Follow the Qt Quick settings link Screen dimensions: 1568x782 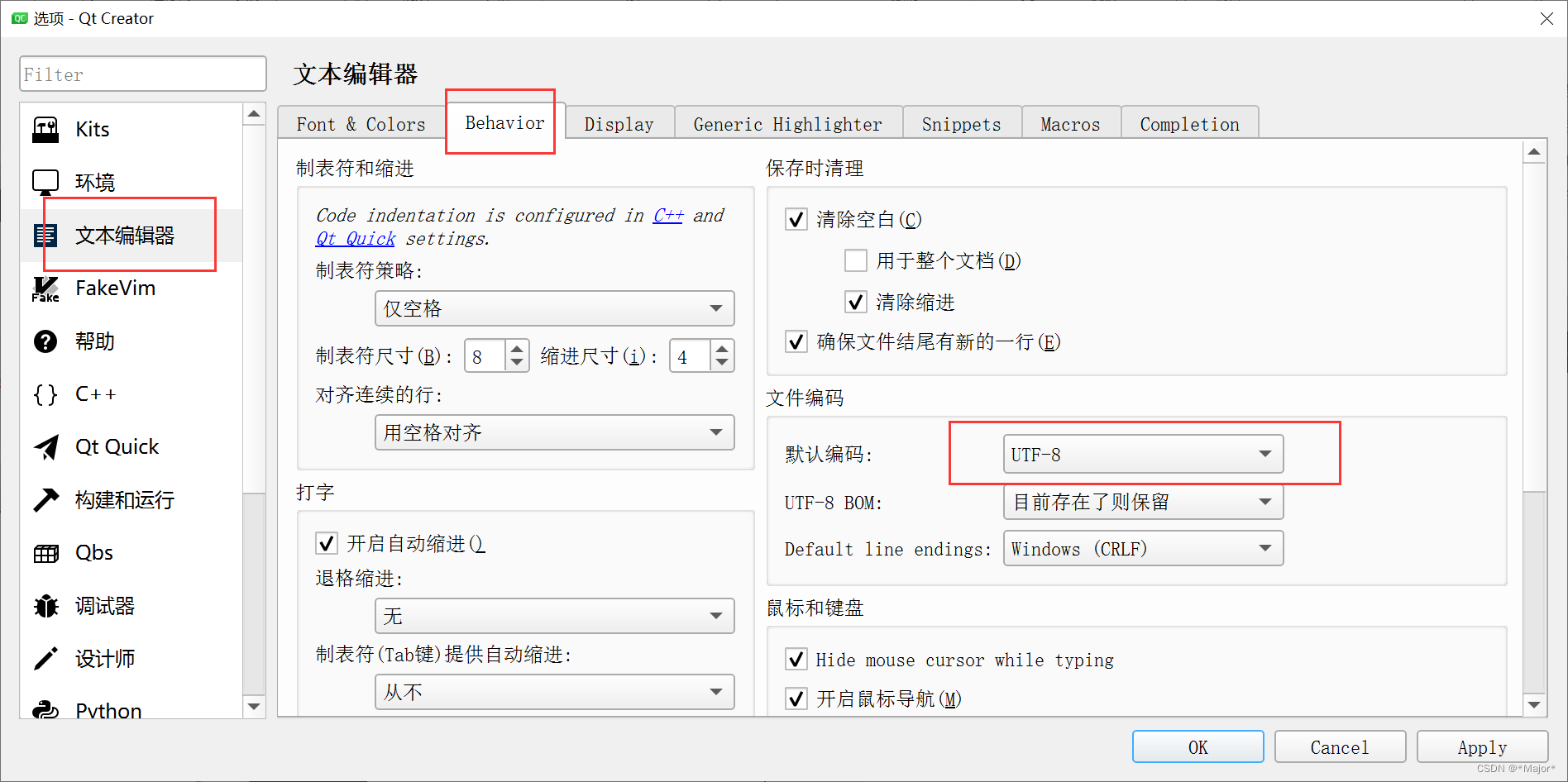click(x=354, y=238)
